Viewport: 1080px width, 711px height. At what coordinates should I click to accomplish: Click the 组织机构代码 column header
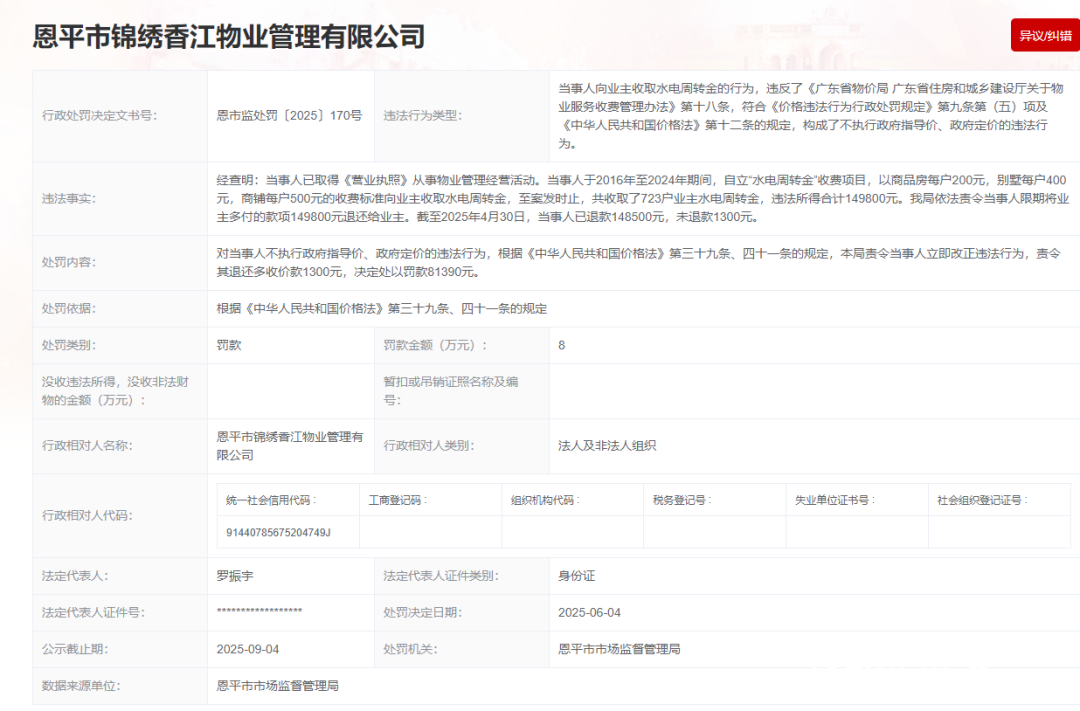tap(545, 500)
